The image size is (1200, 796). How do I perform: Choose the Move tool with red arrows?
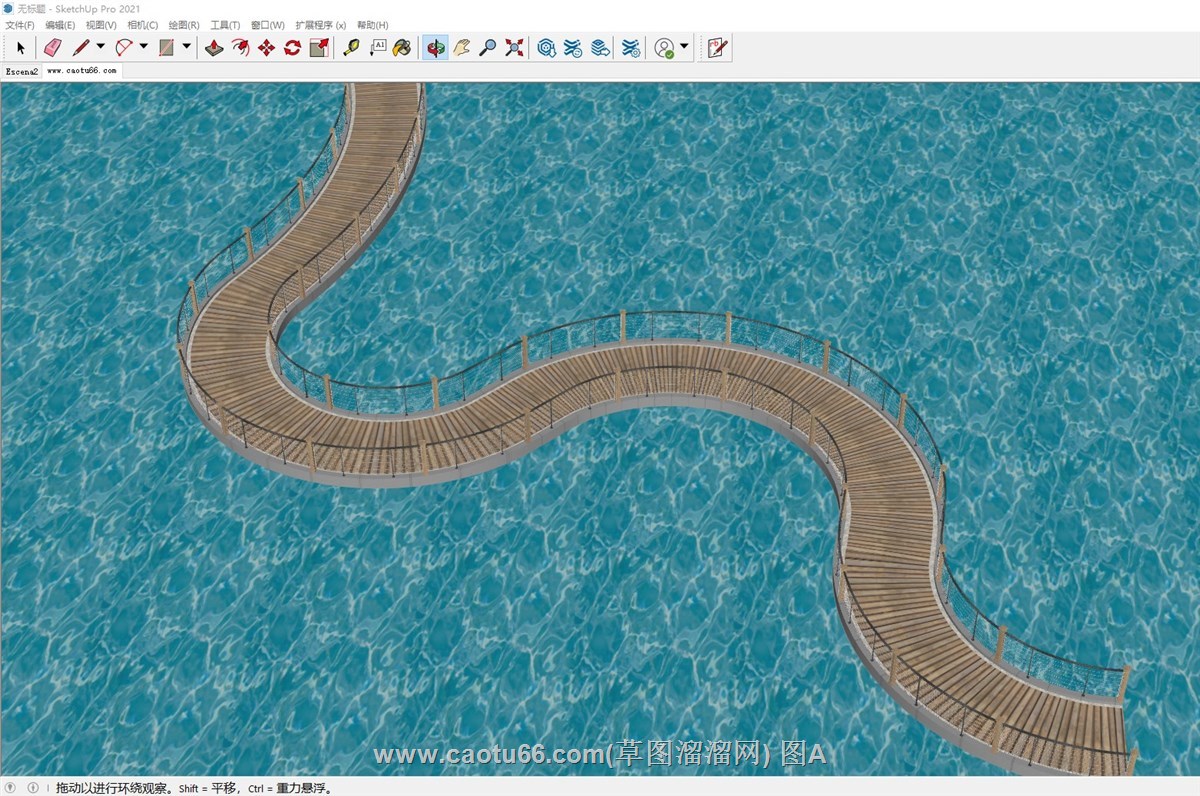266,47
